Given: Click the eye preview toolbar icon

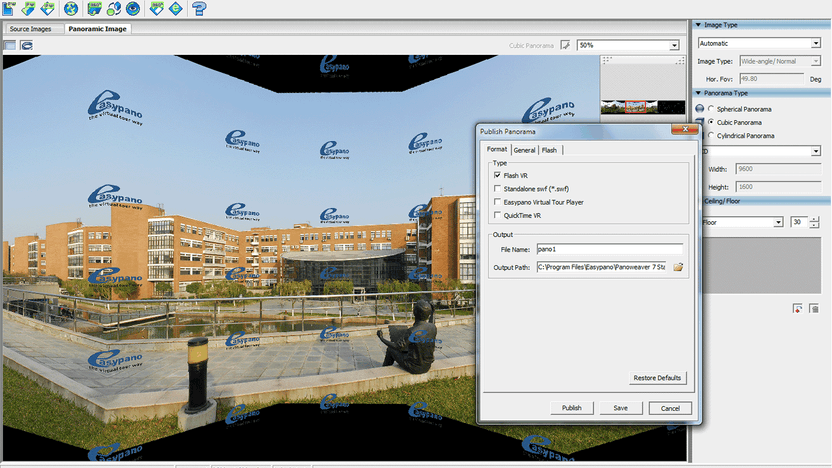Looking at the screenshot, I should 133,8.
